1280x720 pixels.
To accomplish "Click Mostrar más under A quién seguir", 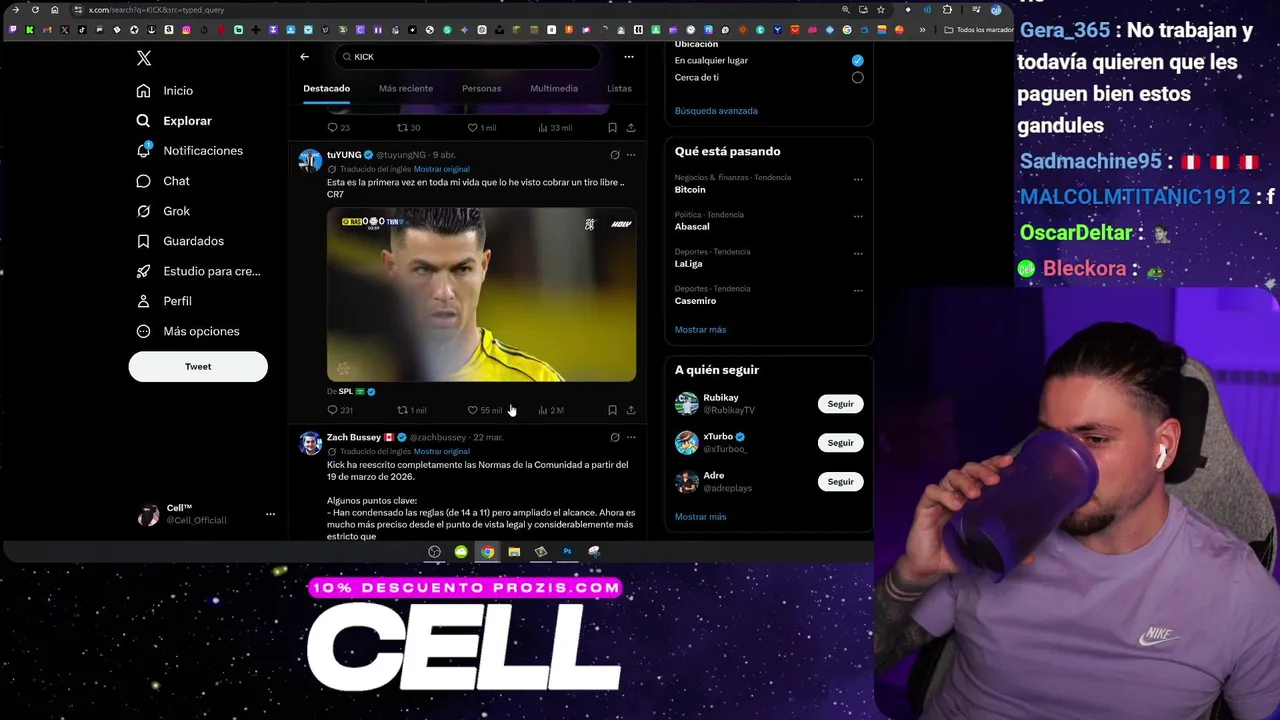I will point(700,517).
